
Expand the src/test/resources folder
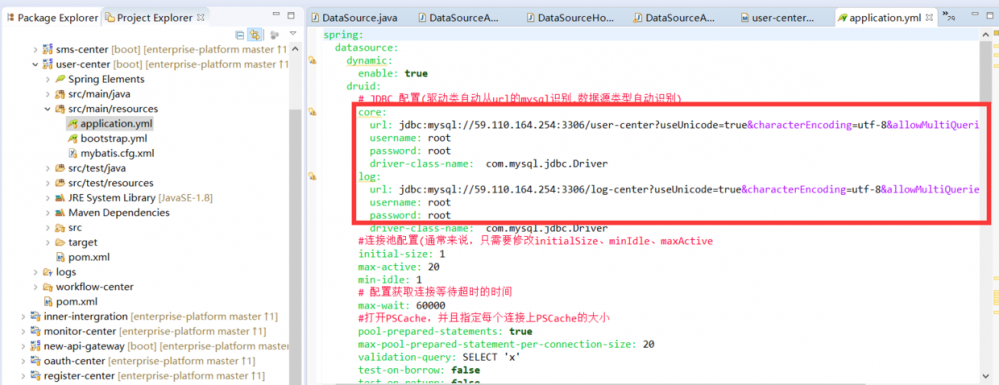pos(47,183)
